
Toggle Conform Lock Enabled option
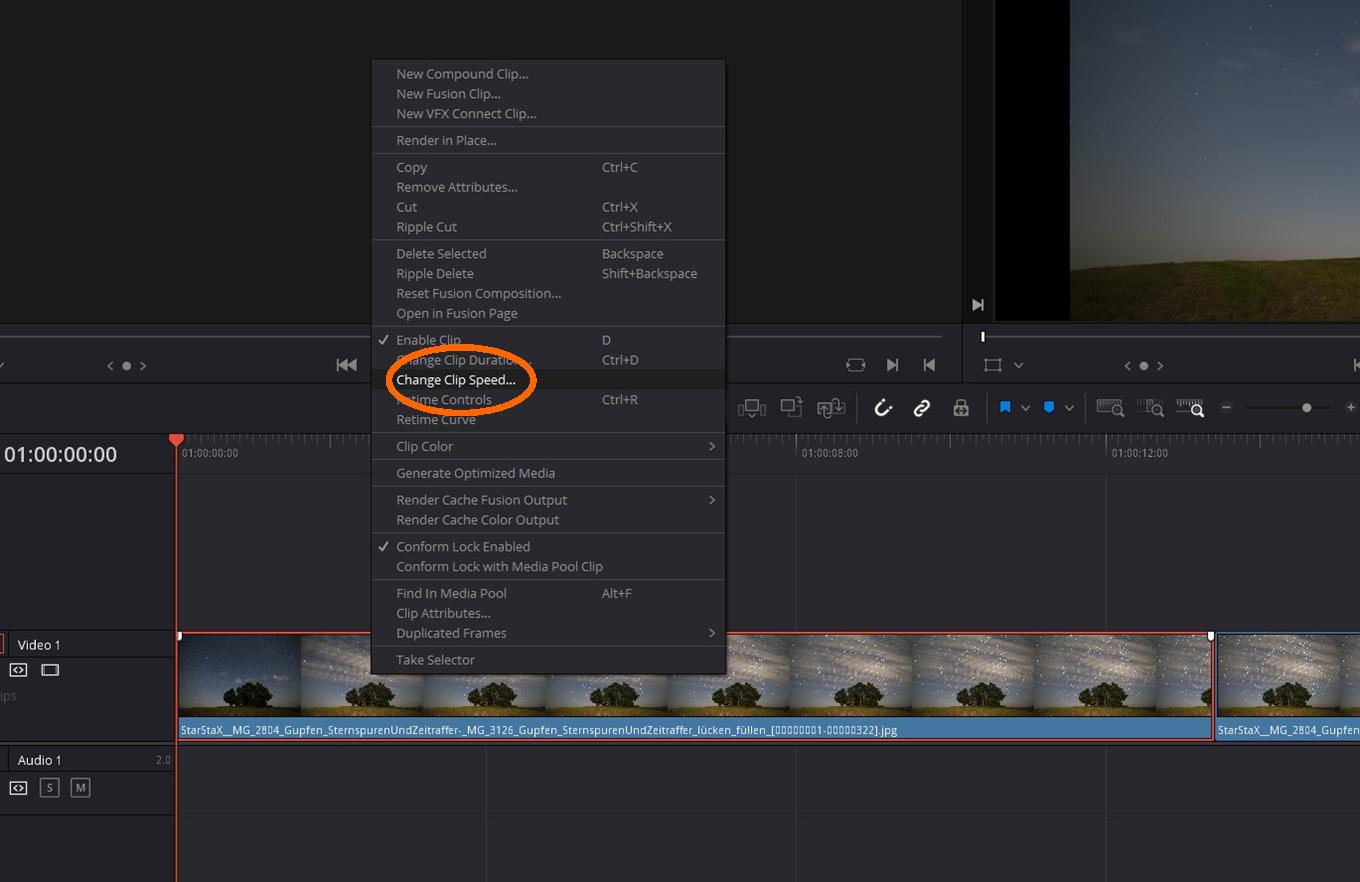point(462,547)
